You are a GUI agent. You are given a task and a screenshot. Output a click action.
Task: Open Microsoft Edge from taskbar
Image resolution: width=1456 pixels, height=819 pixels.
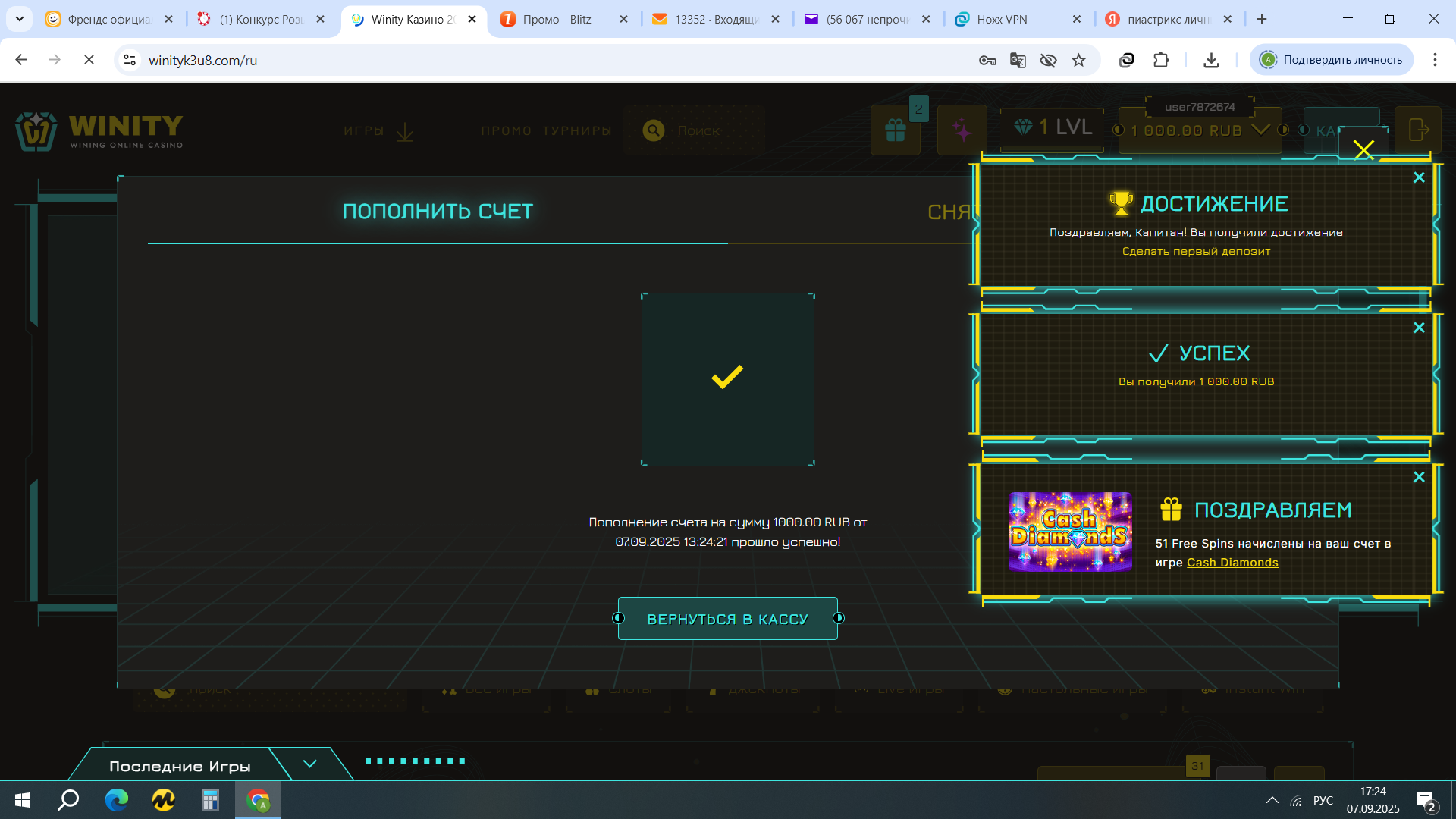click(116, 800)
